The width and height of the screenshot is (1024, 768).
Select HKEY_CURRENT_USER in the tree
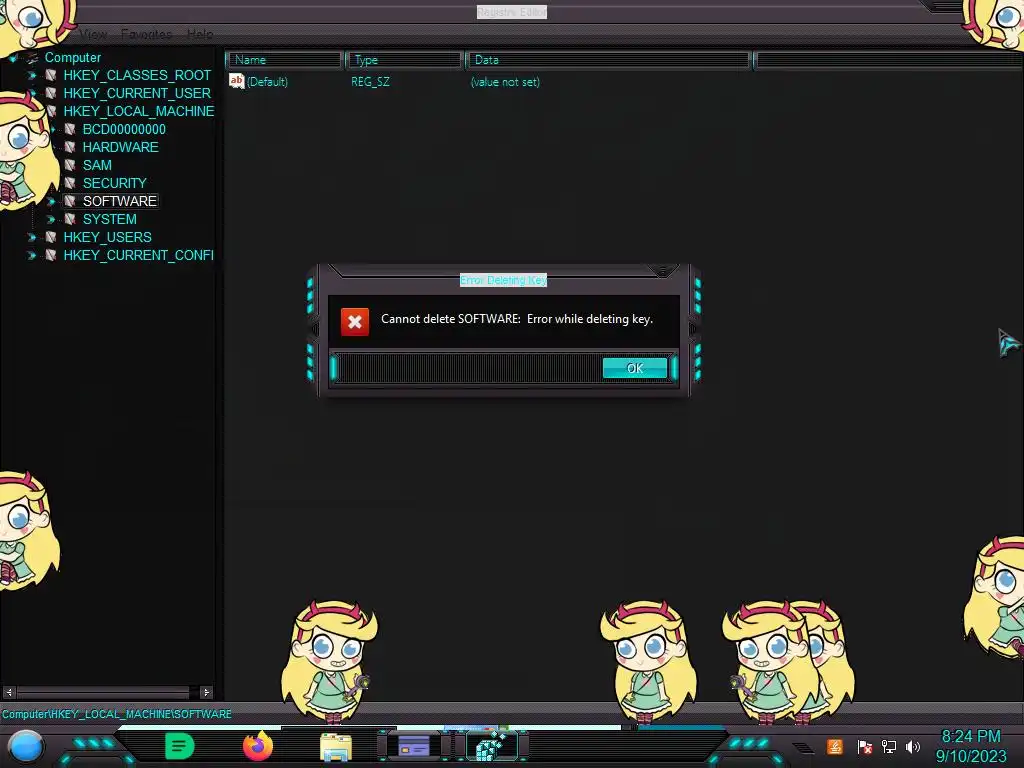click(137, 93)
